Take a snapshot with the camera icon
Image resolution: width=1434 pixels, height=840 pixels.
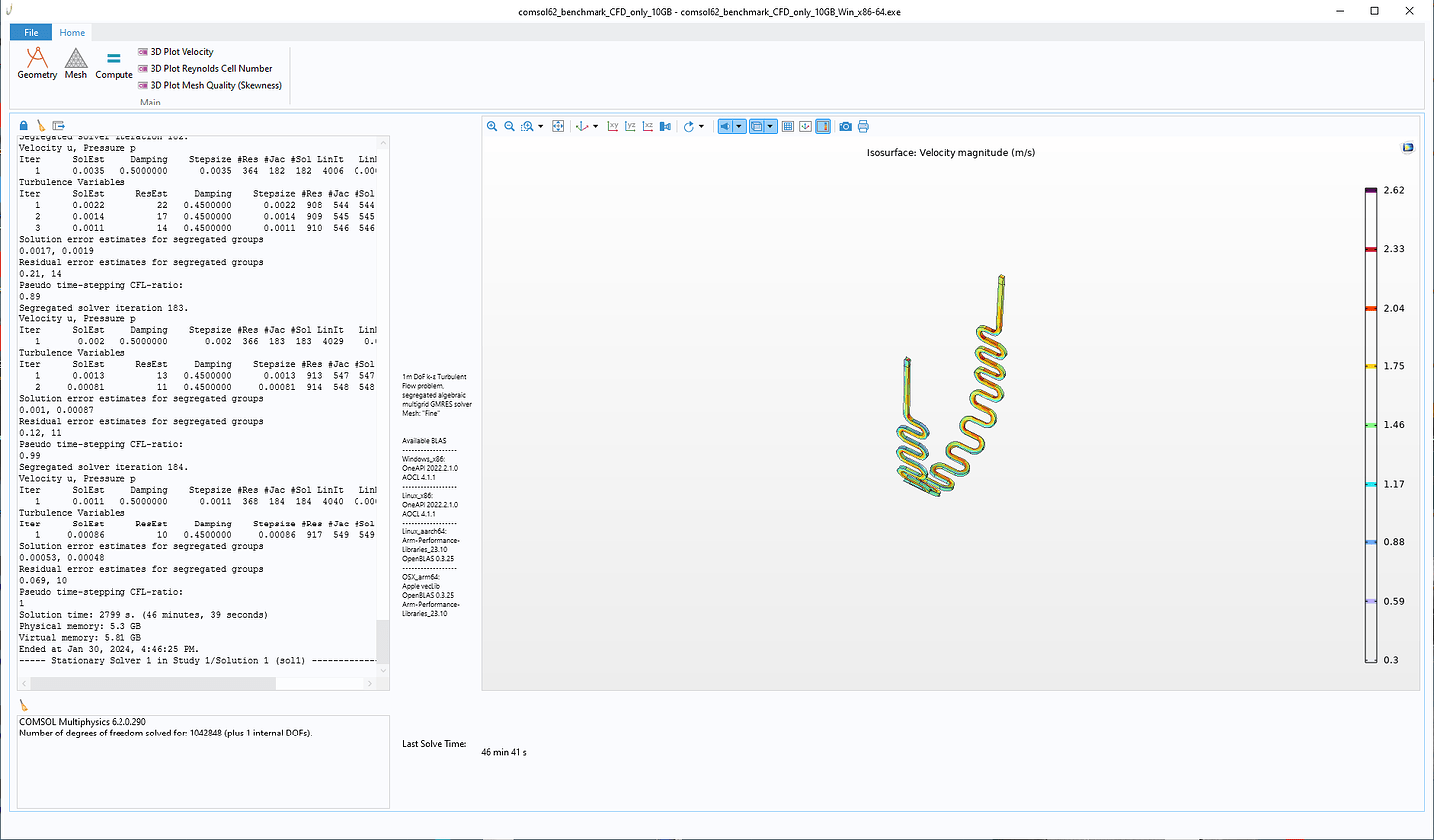click(845, 126)
